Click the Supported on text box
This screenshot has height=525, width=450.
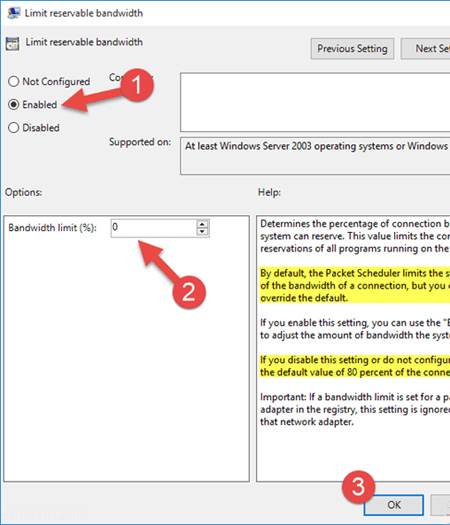315,156
